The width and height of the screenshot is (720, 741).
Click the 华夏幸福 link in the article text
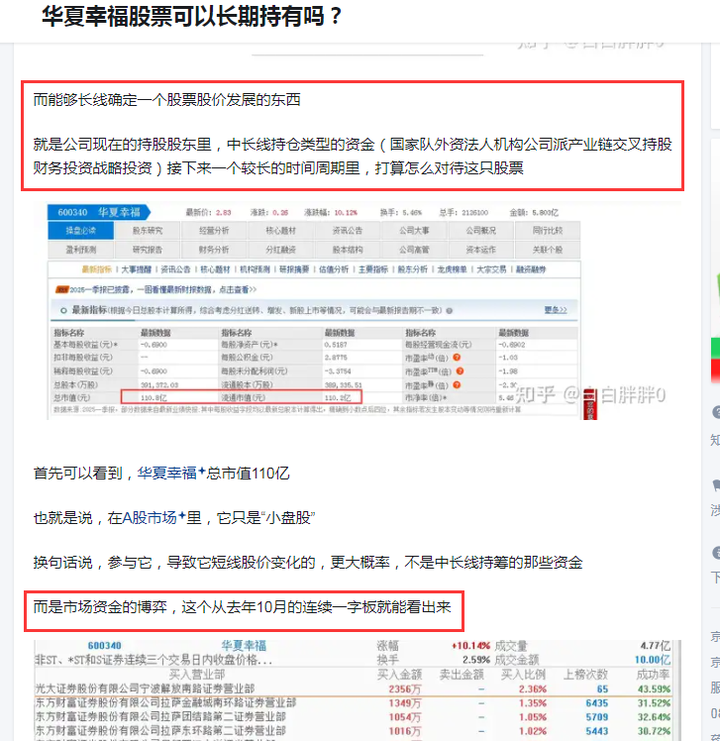point(167,473)
